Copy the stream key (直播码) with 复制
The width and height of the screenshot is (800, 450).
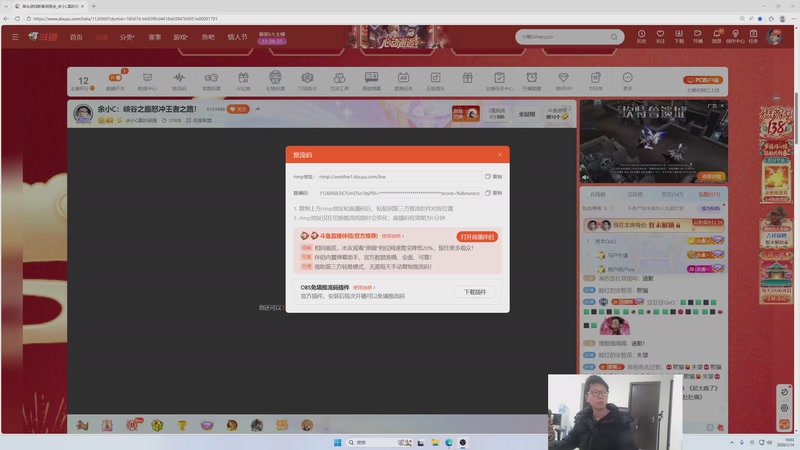point(493,193)
